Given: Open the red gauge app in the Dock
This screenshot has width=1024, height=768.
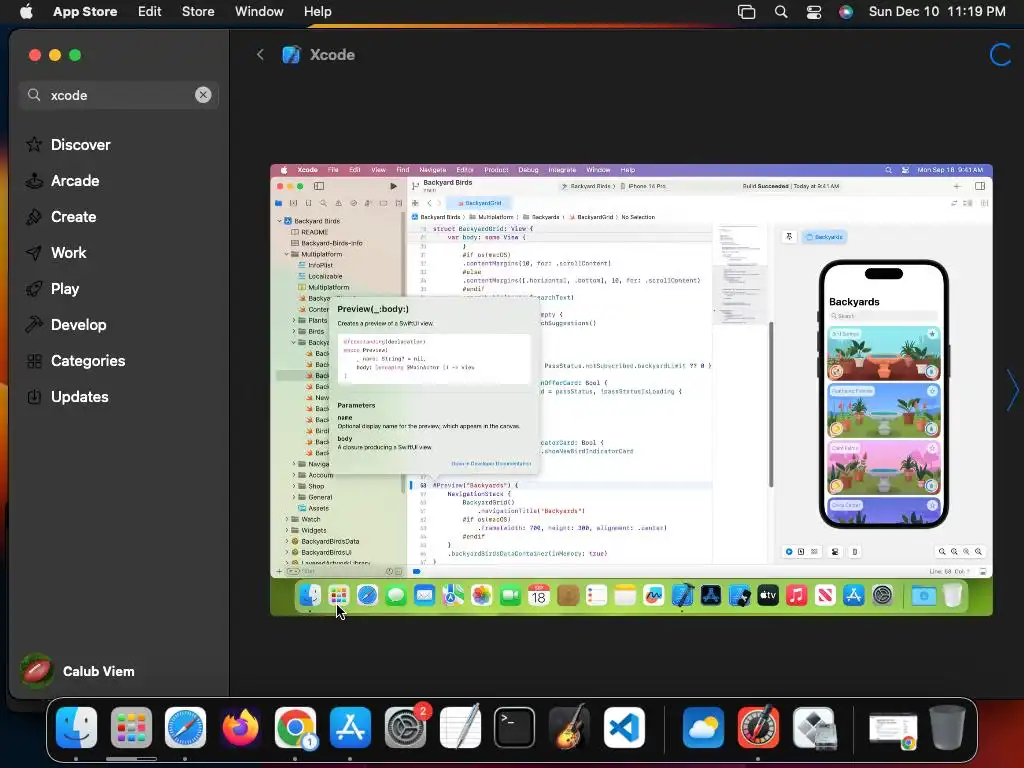Looking at the screenshot, I should [x=758, y=727].
